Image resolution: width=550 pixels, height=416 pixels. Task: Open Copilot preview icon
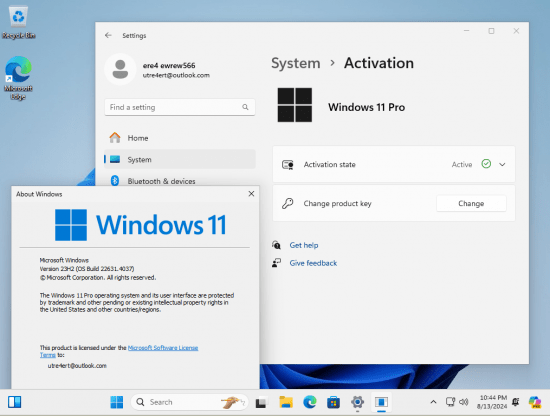(535, 402)
